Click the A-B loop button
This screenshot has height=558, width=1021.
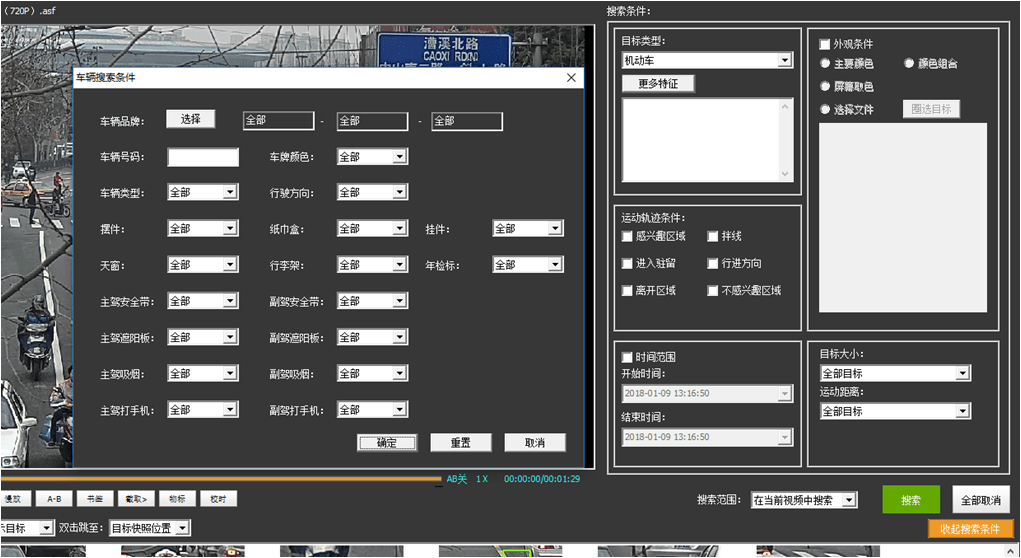pyautogui.click(x=54, y=498)
